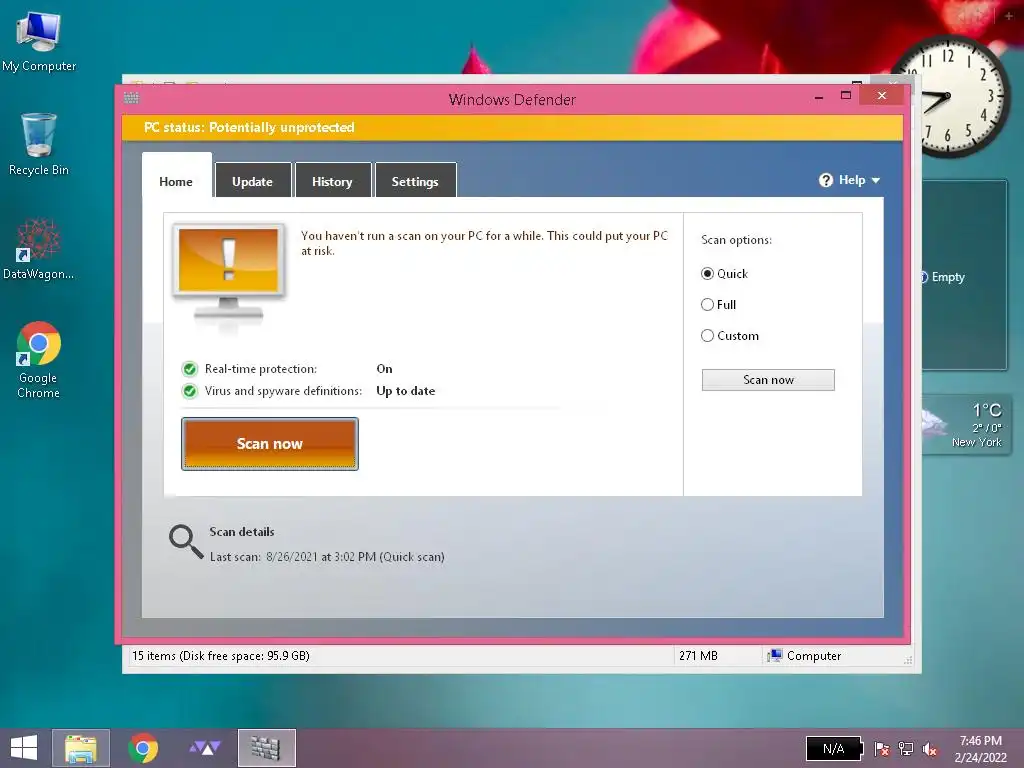Open the Windows Start button
1024x768 pixels.
tap(24, 748)
